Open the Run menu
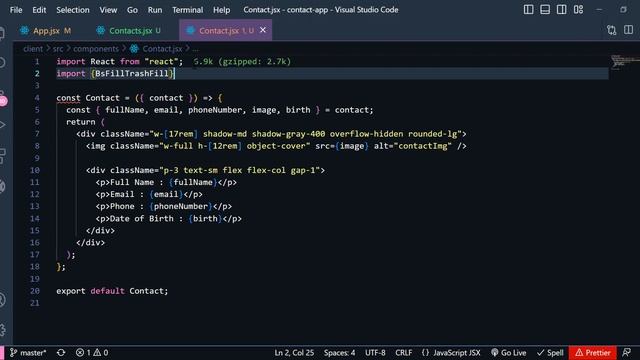The height and width of the screenshot is (360, 640). coord(155,10)
